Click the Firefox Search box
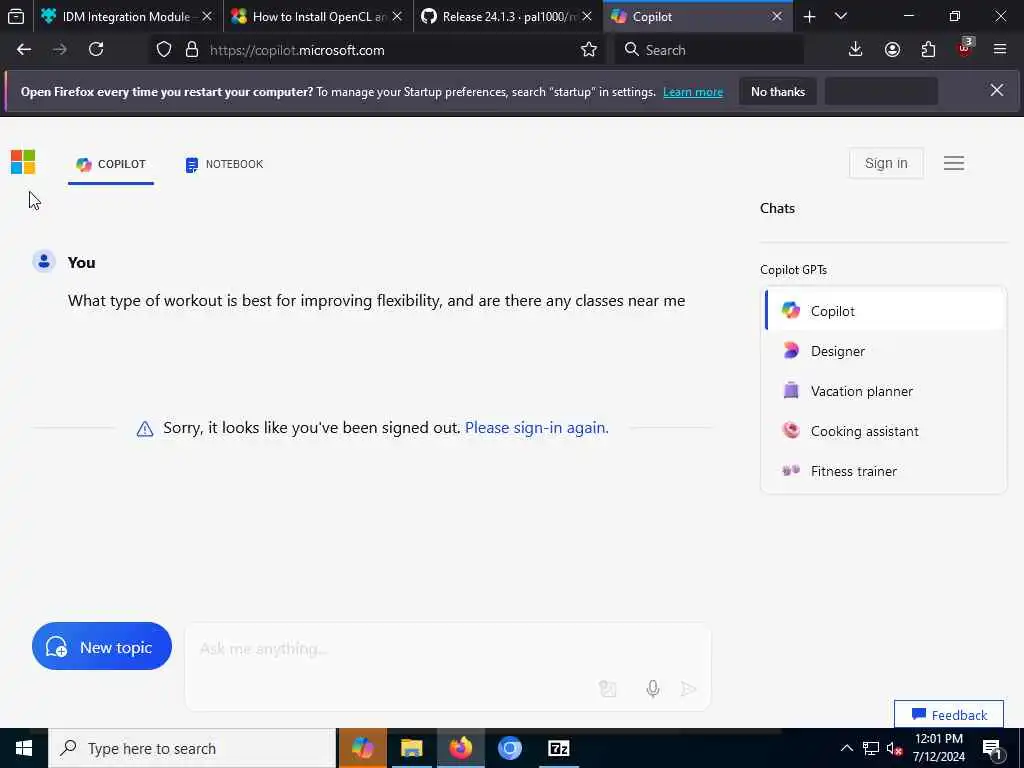 point(709,50)
